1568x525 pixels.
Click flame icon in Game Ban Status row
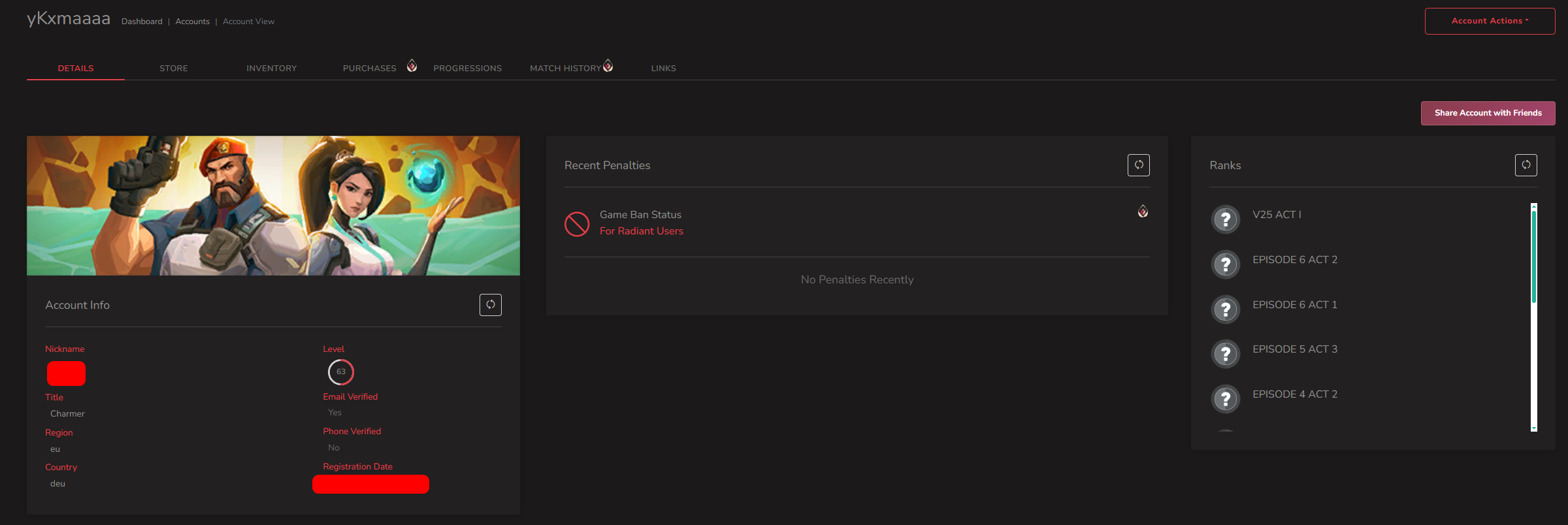tap(1143, 211)
